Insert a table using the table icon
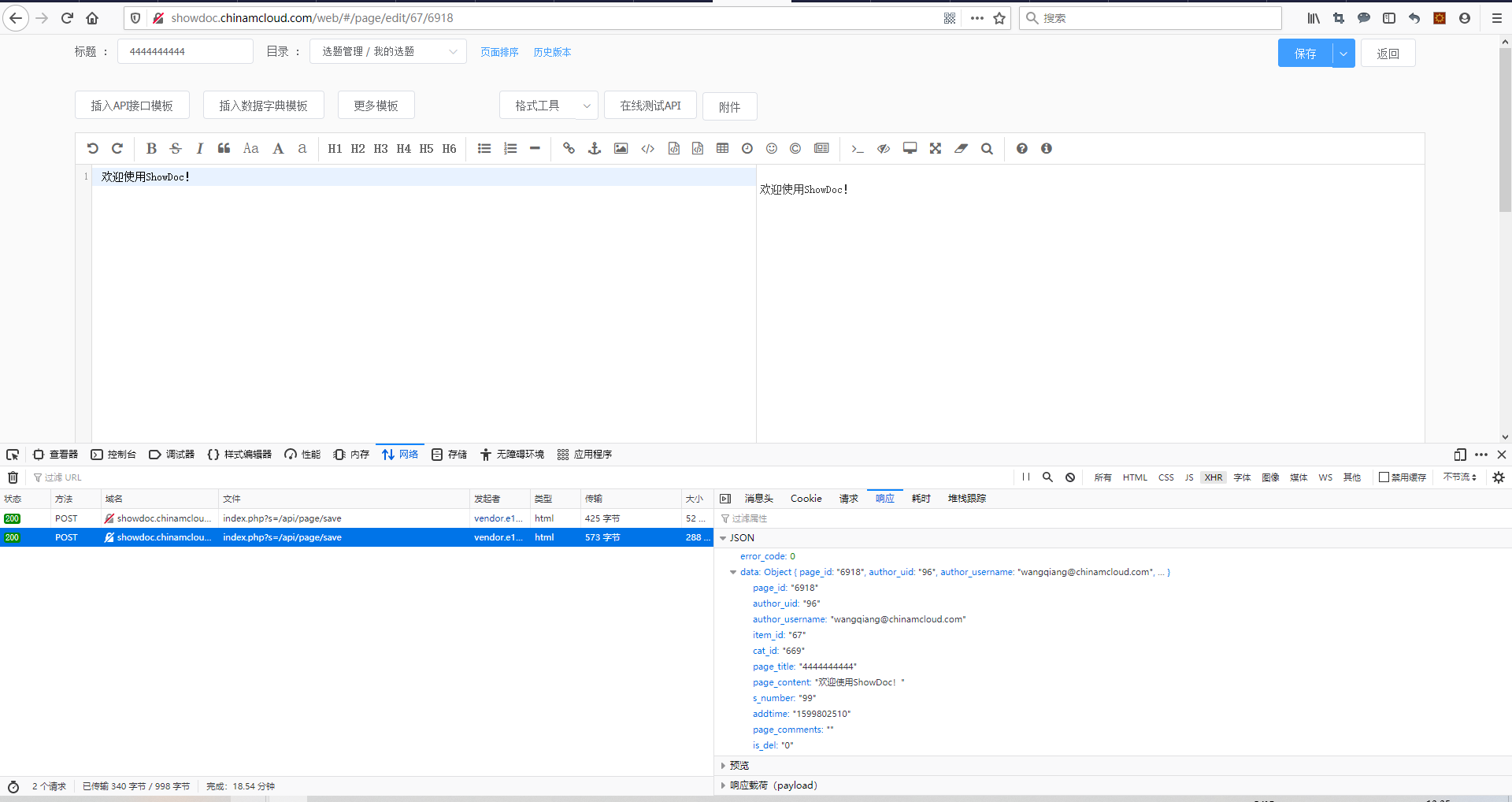This screenshot has height=802, width=1512. 722,149
